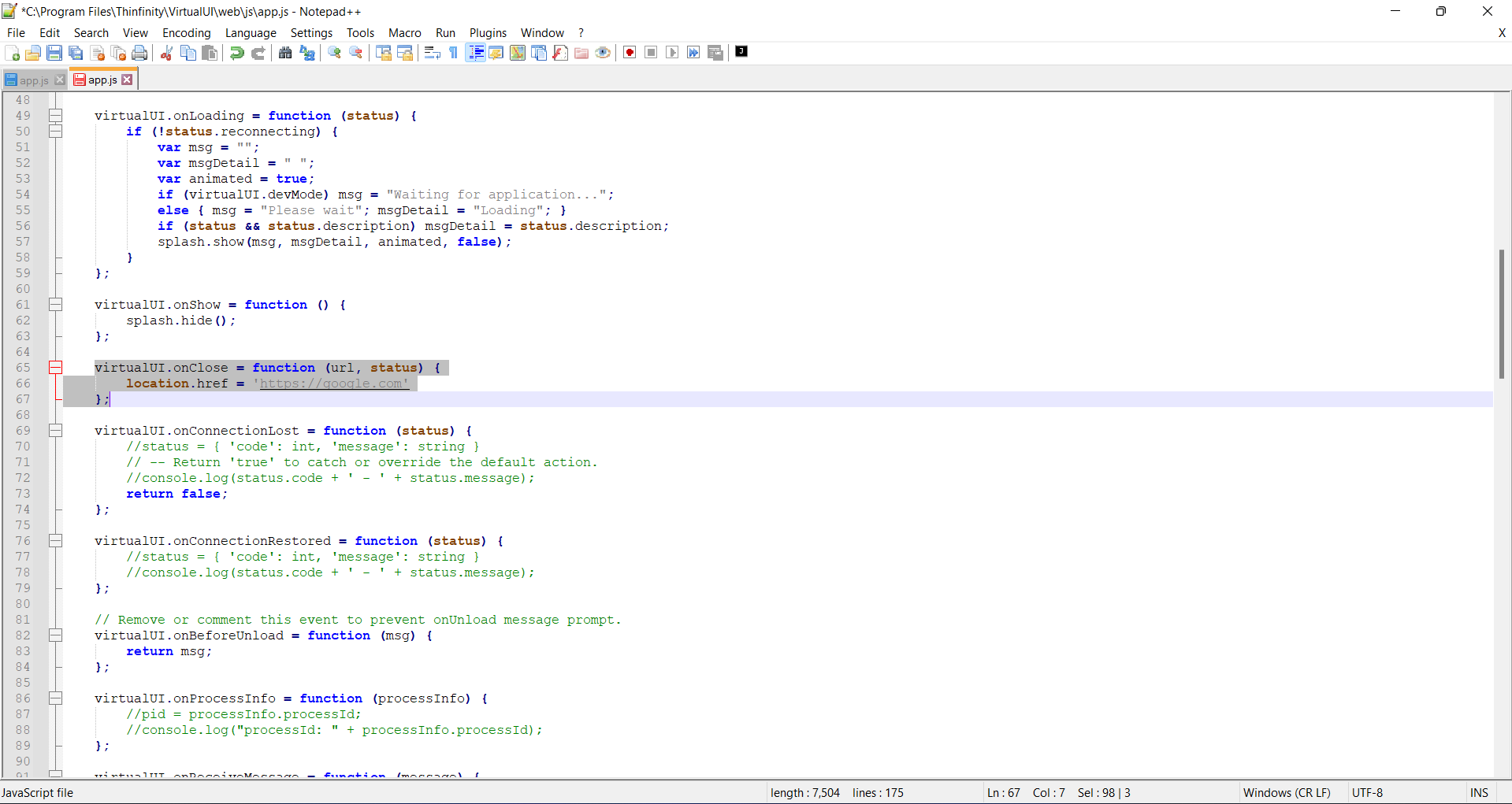
Task: Collapse the onShow function fold at line 61
Action: tap(56, 305)
